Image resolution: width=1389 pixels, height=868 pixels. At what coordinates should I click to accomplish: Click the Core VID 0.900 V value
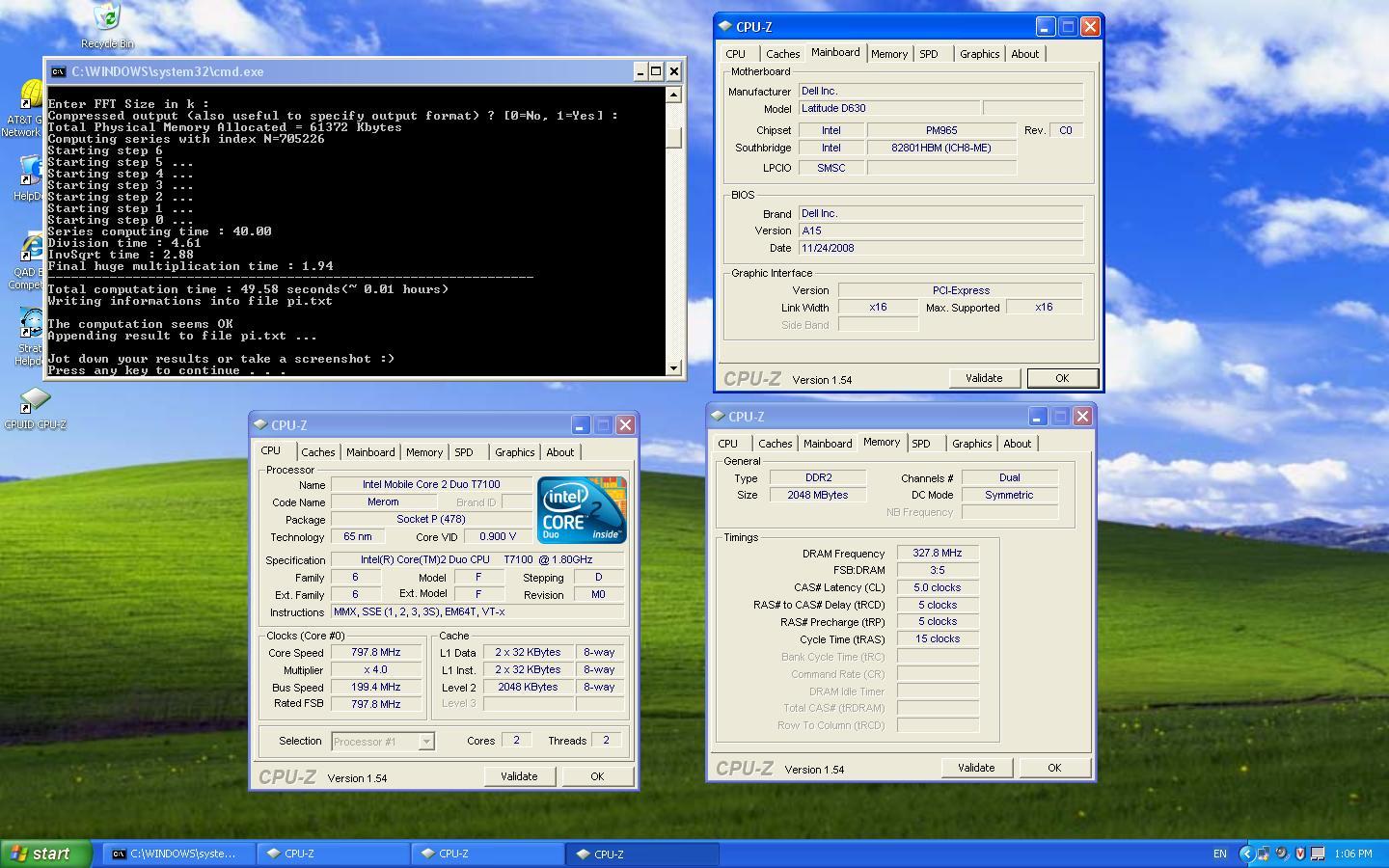pos(498,536)
